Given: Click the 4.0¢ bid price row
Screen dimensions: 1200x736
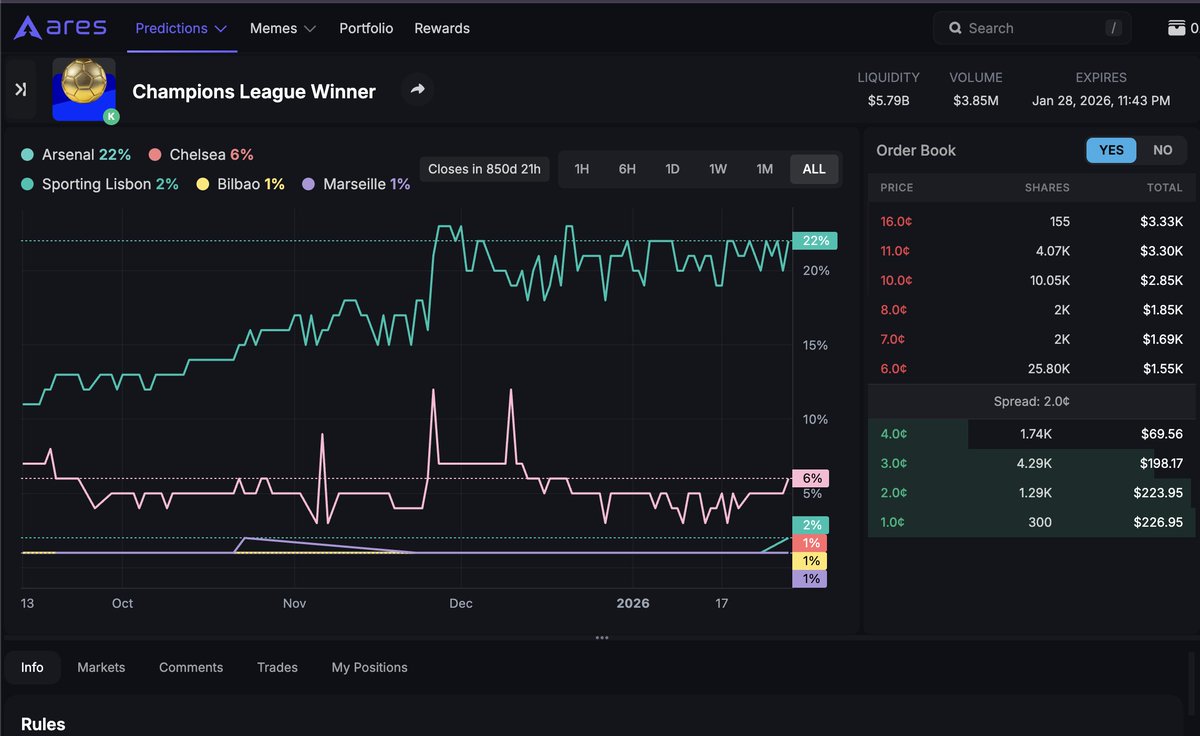Looking at the screenshot, I should 1031,434.
